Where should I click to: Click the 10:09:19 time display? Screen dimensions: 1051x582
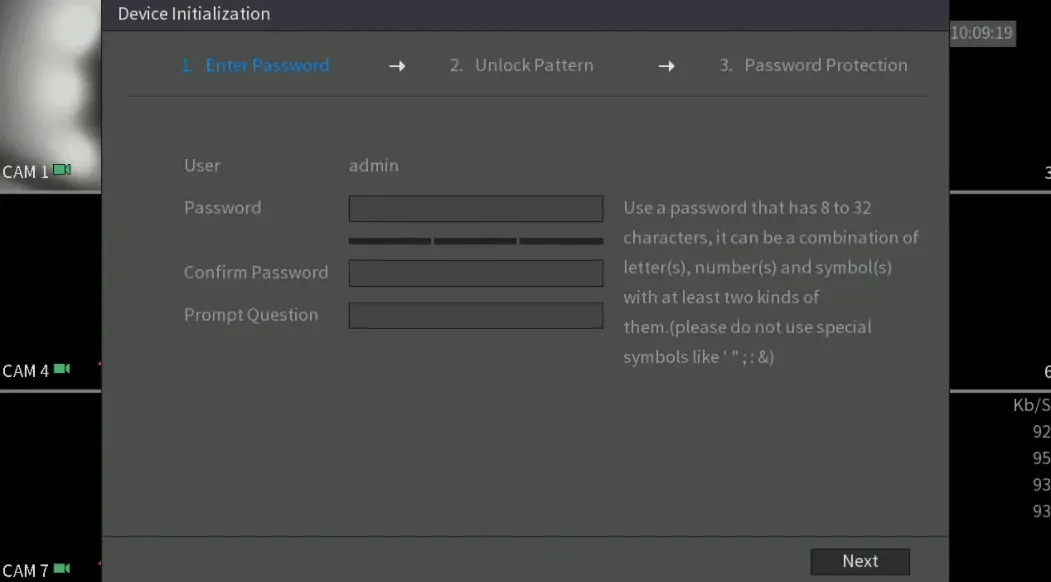tap(981, 33)
